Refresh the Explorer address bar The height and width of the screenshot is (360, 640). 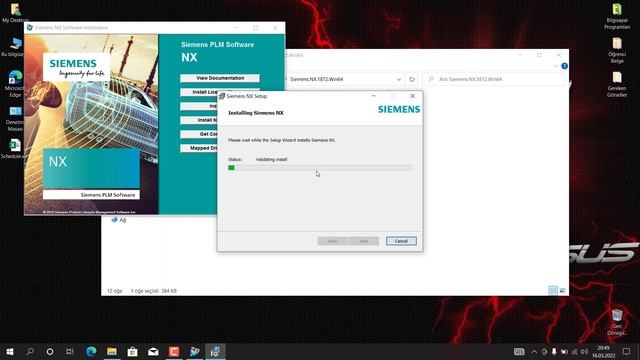point(412,79)
